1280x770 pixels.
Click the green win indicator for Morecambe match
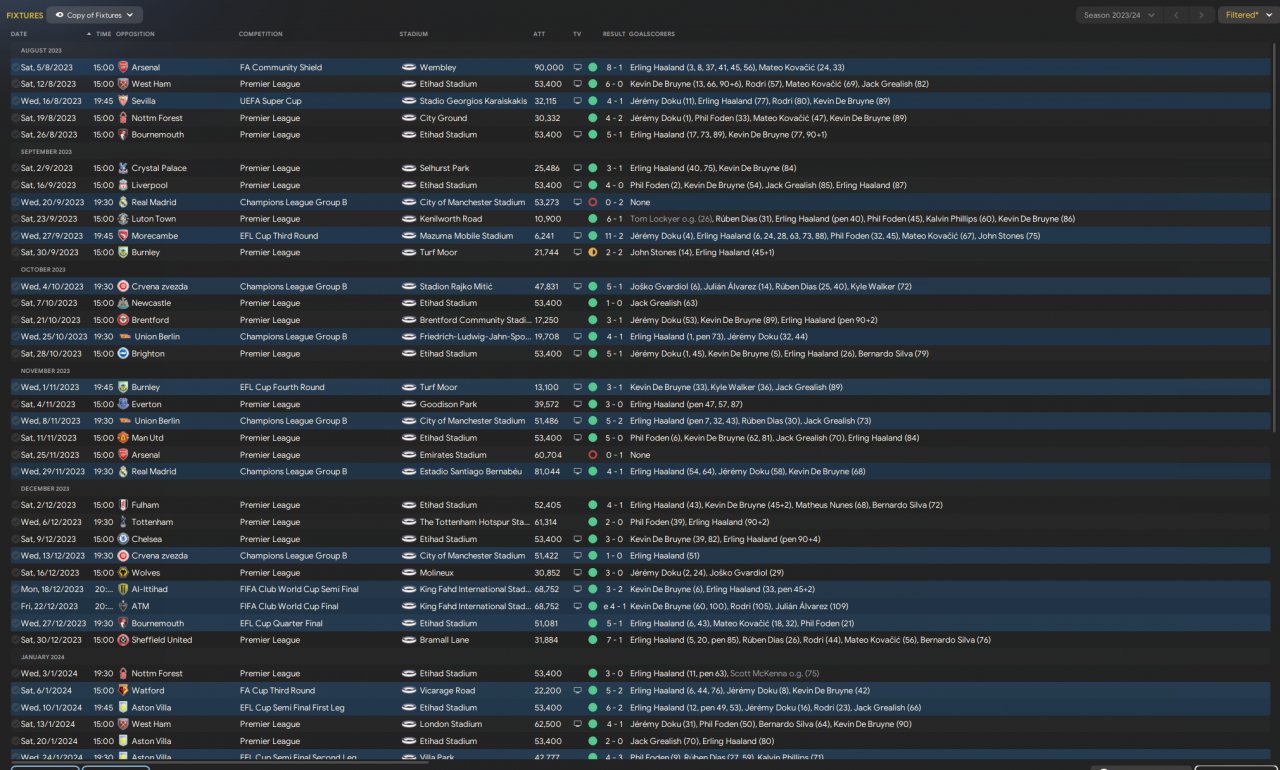coord(593,236)
